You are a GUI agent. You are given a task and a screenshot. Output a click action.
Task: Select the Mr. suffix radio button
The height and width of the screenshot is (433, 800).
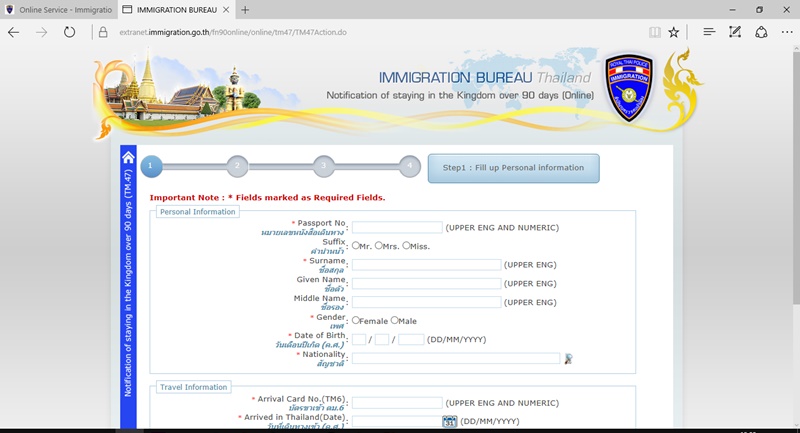click(356, 246)
